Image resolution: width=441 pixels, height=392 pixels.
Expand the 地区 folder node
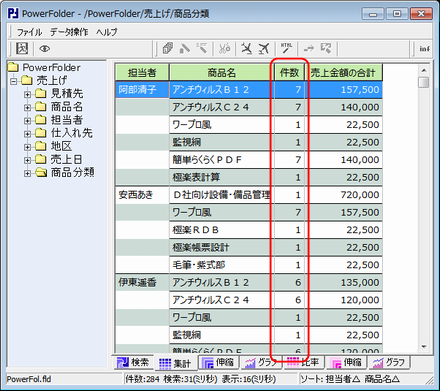tap(28, 147)
